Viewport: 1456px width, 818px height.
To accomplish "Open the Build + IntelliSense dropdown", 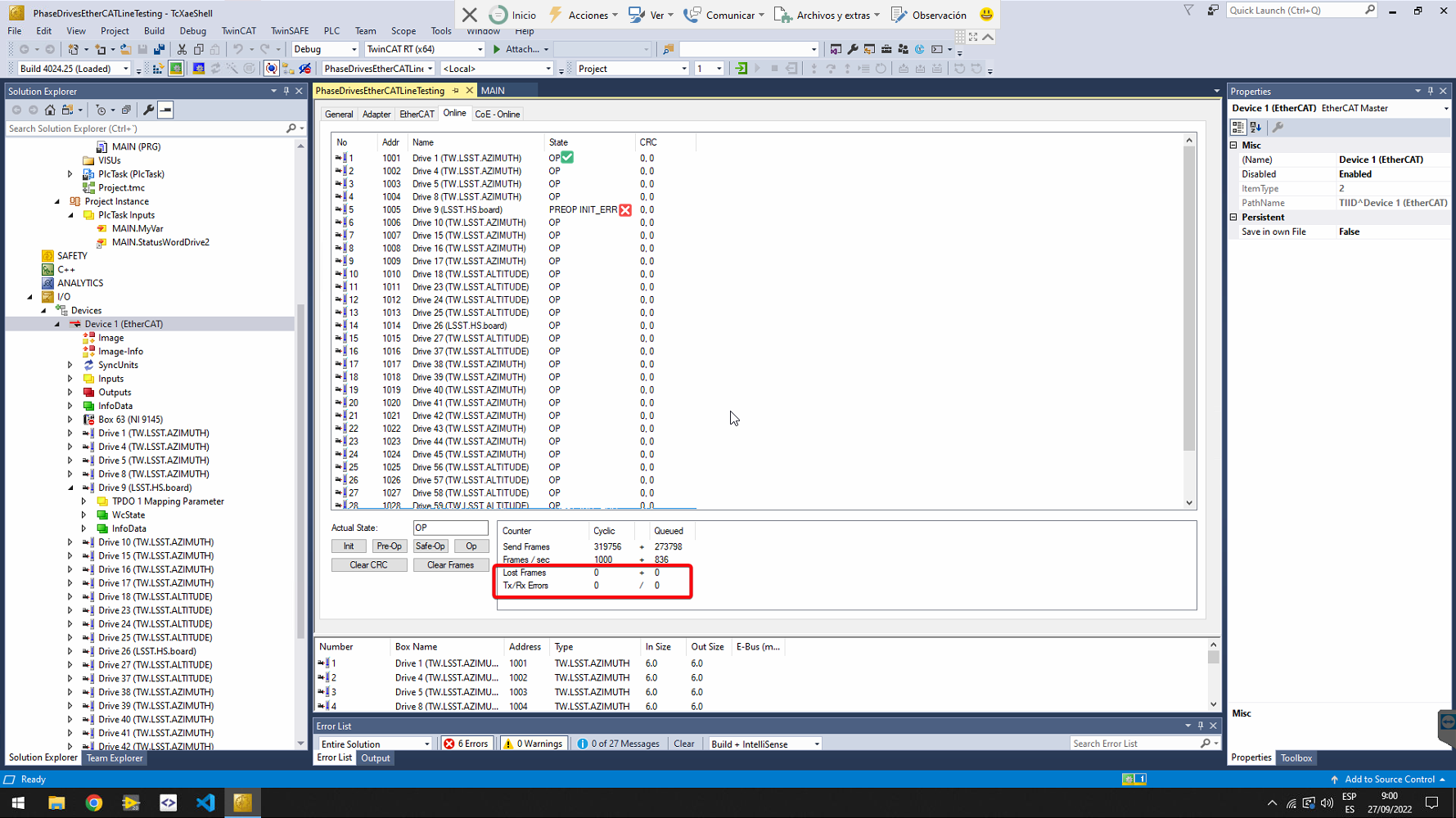I will point(764,744).
